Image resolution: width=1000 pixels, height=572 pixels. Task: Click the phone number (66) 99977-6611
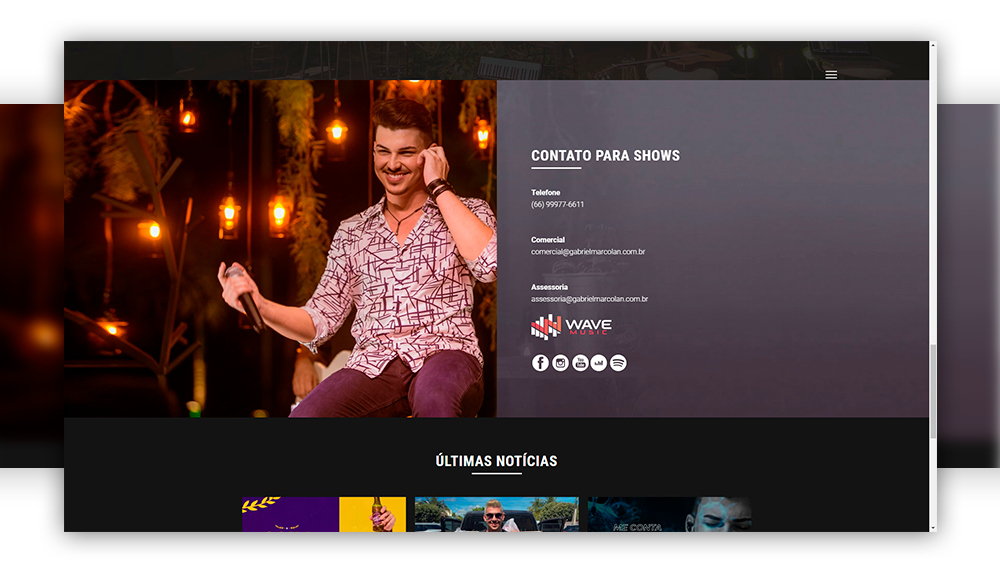[557, 205]
